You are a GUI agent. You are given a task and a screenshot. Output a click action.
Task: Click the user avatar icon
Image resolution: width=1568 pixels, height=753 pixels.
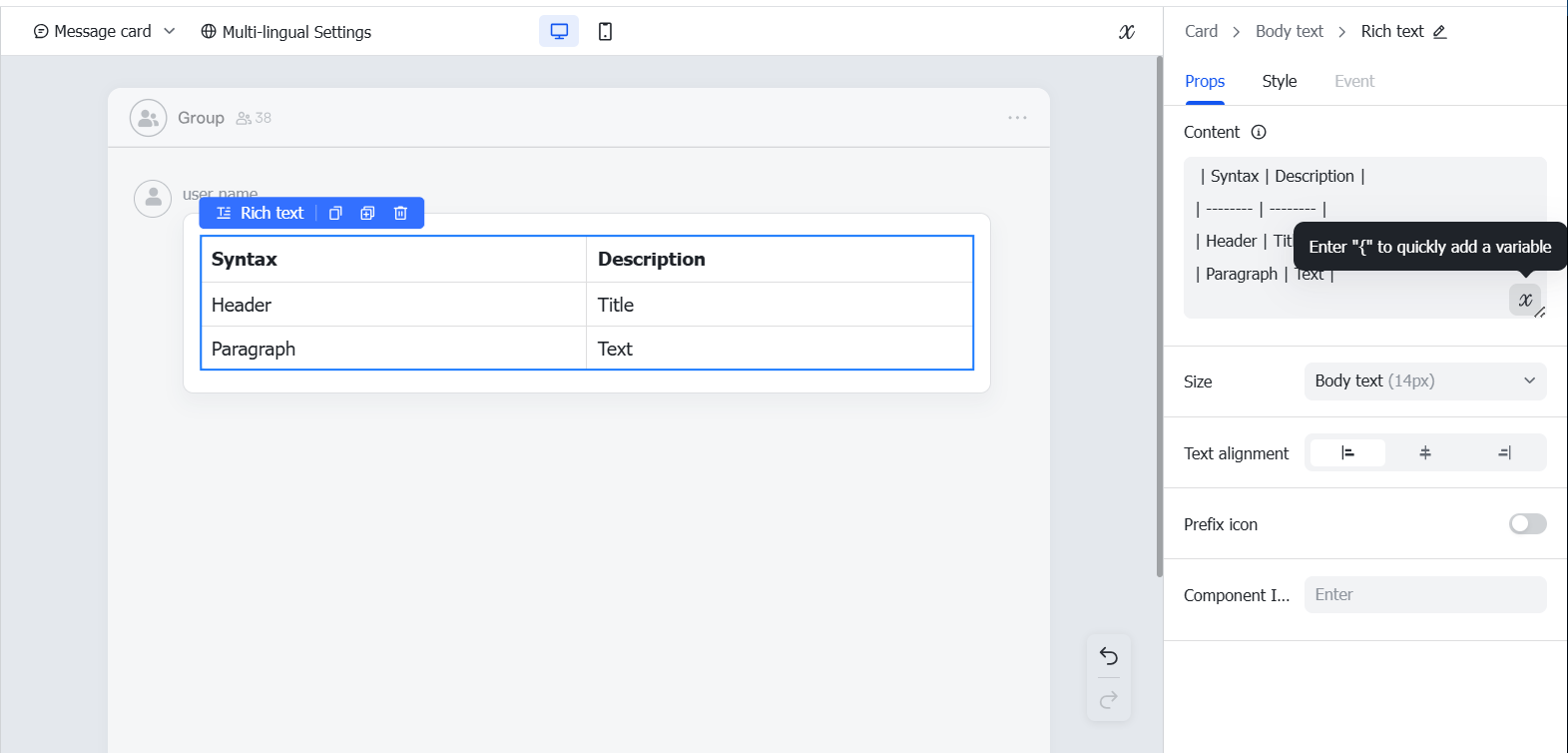(x=153, y=199)
